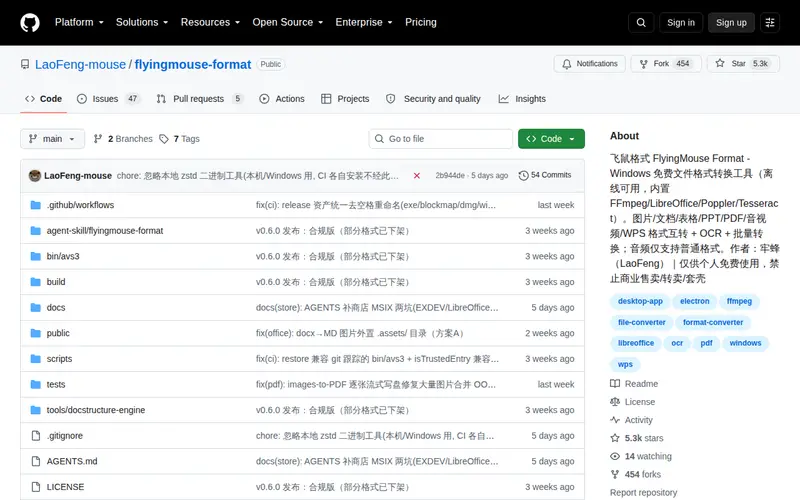
Task: Open the green Code dropdown button
Action: 551,139
